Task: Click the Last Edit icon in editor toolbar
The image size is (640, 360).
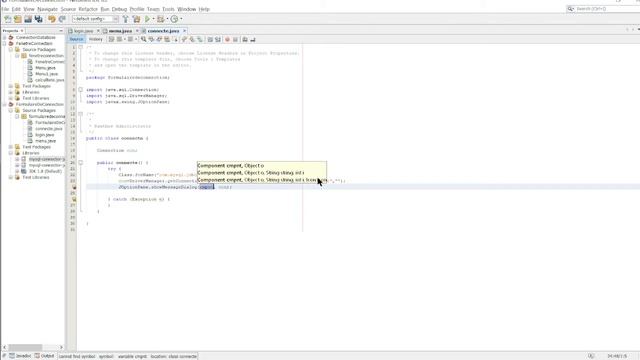Action: [x=111, y=40]
